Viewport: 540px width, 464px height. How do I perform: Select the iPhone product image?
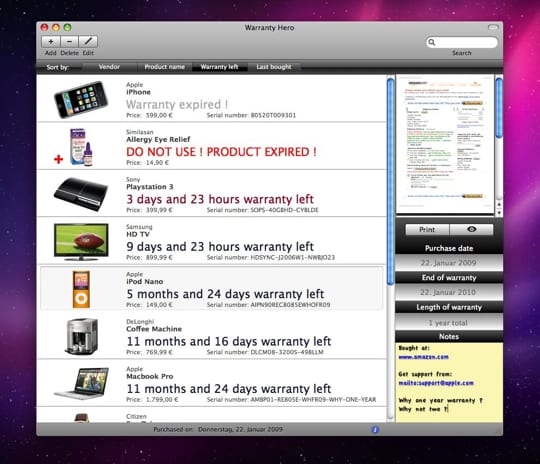(81, 99)
